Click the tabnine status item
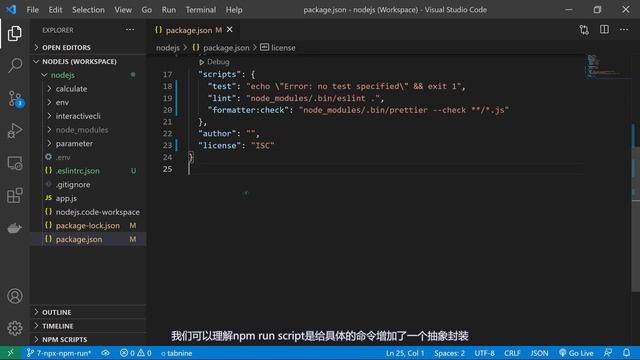Image resolution: width=640 pixels, height=360 pixels. pyautogui.click(x=176, y=353)
